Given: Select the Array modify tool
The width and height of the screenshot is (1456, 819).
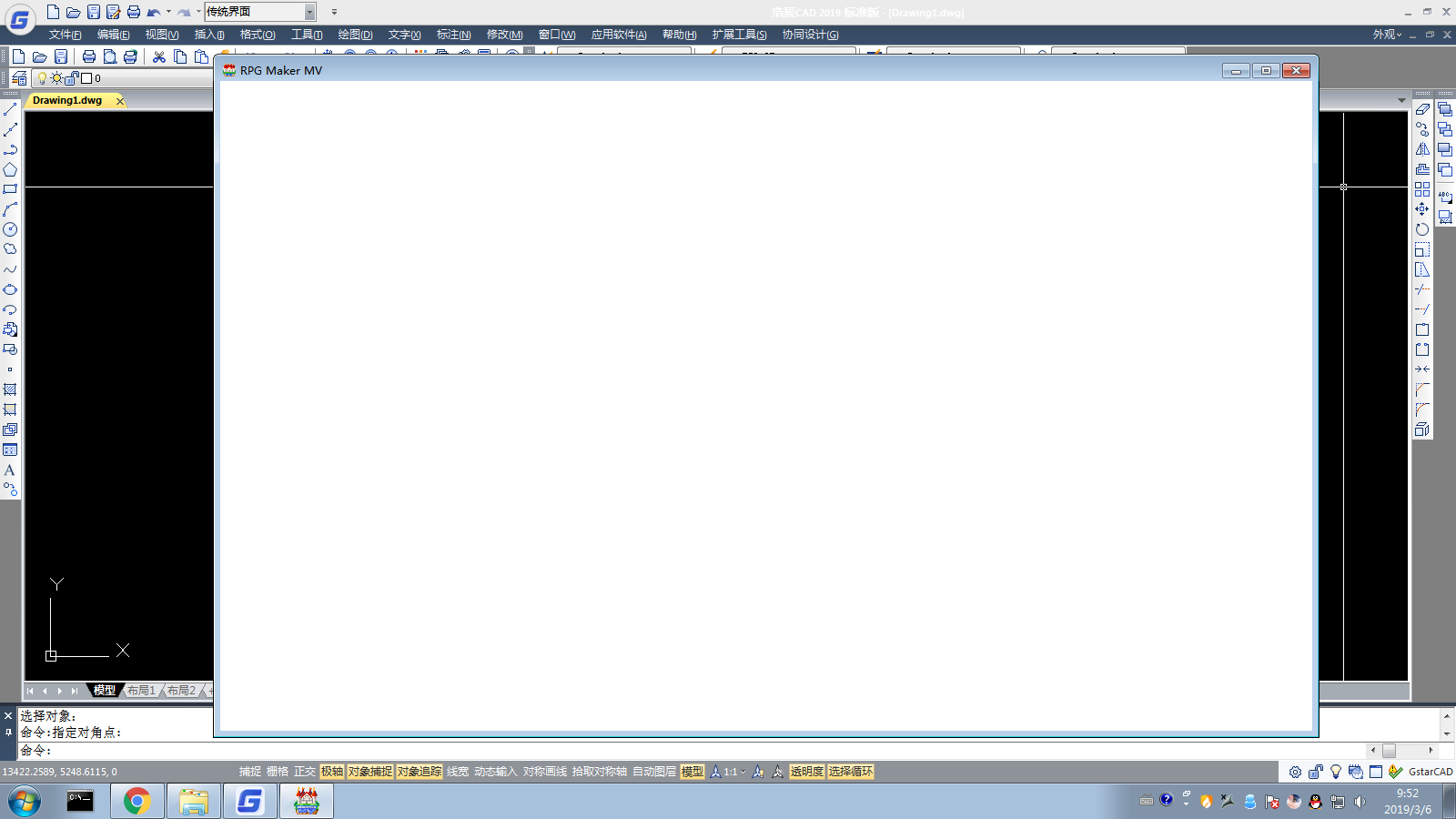Looking at the screenshot, I should pos(1422,189).
